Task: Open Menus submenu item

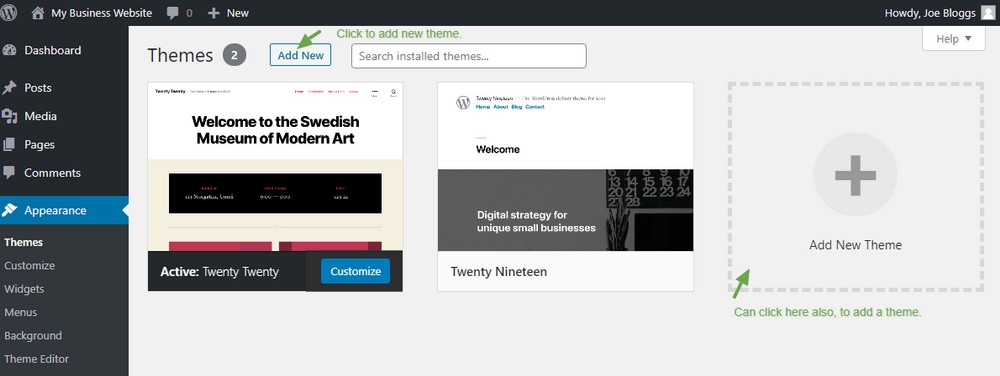Action: click(x=20, y=312)
